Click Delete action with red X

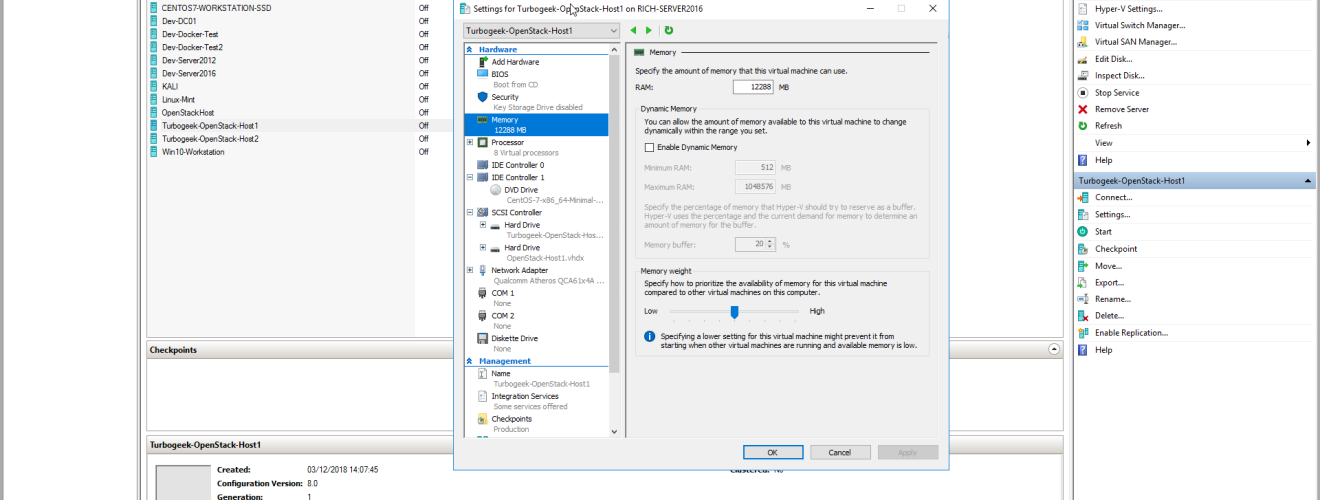(x=1109, y=315)
